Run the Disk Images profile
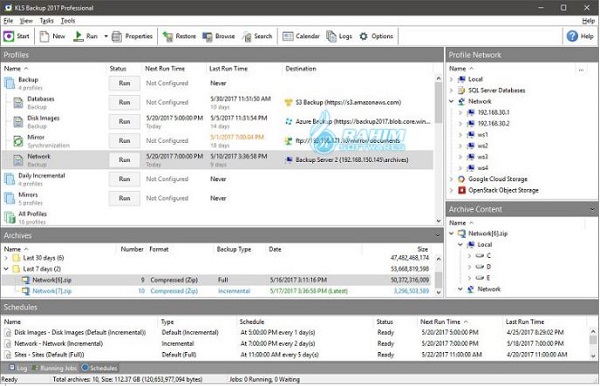This screenshot has width=600, height=386. (x=124, y=121)
